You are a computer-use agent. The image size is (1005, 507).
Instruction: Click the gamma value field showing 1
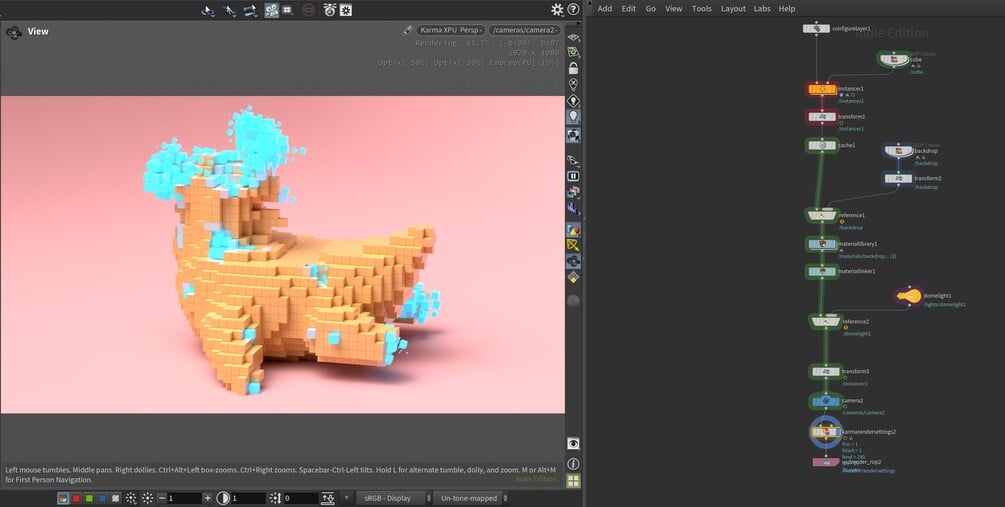(x=248, y=498)
